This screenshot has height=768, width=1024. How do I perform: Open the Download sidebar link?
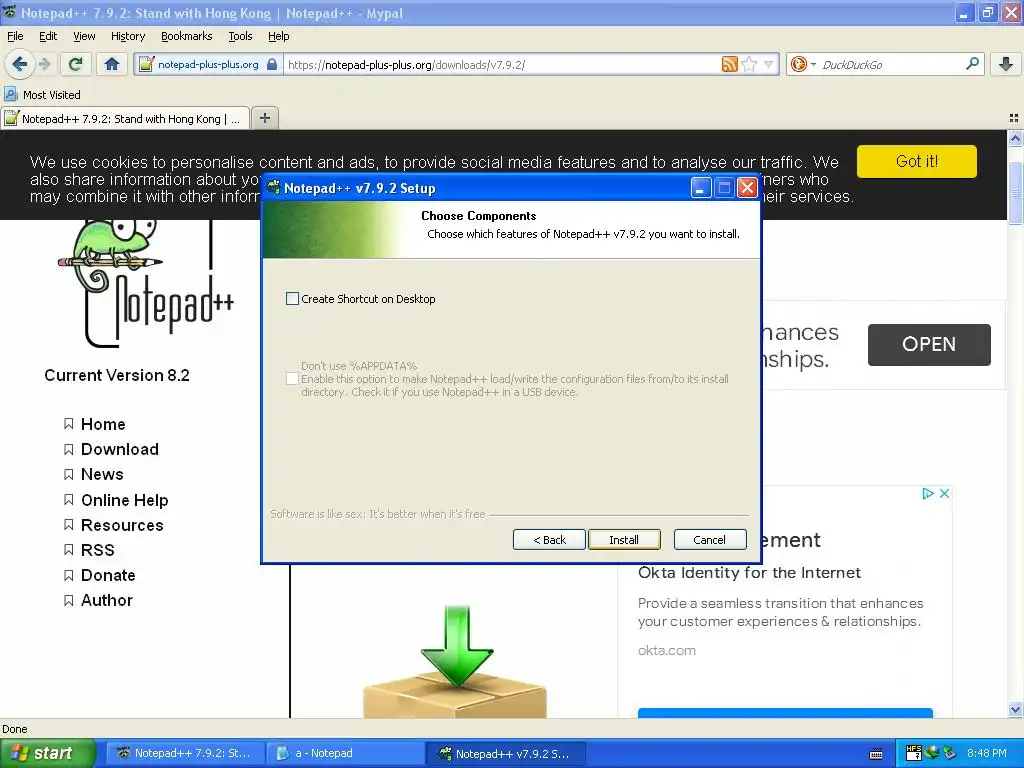point(120,449)
